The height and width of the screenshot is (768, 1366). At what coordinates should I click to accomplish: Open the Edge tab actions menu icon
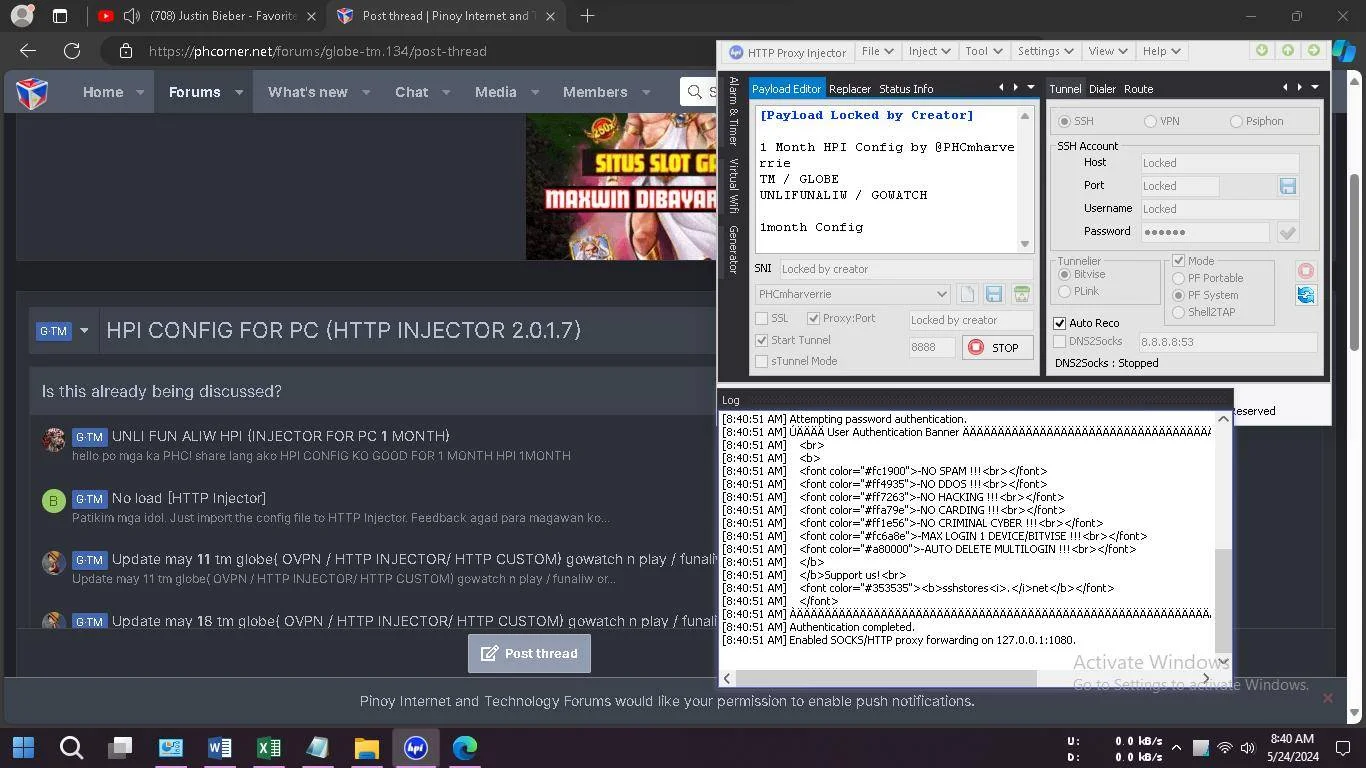tap(60, 16)
